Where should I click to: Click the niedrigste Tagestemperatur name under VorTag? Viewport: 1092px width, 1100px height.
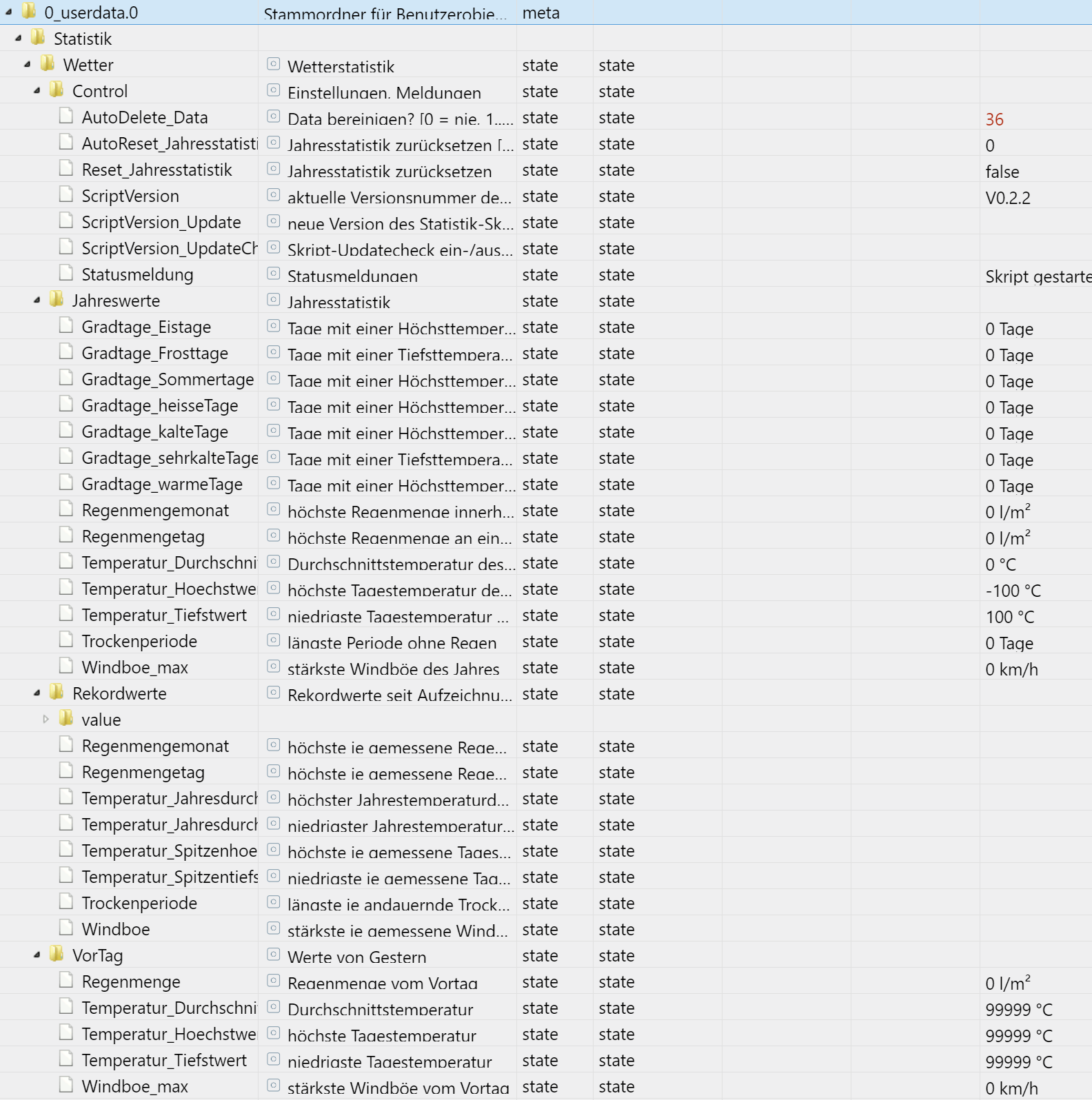[390, 1062]
